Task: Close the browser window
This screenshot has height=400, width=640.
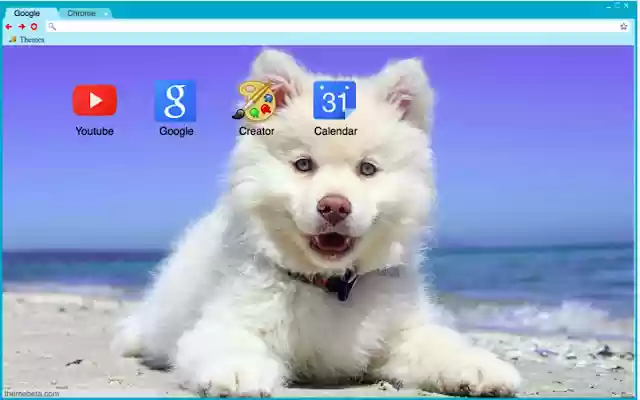Action: [626, 5]
